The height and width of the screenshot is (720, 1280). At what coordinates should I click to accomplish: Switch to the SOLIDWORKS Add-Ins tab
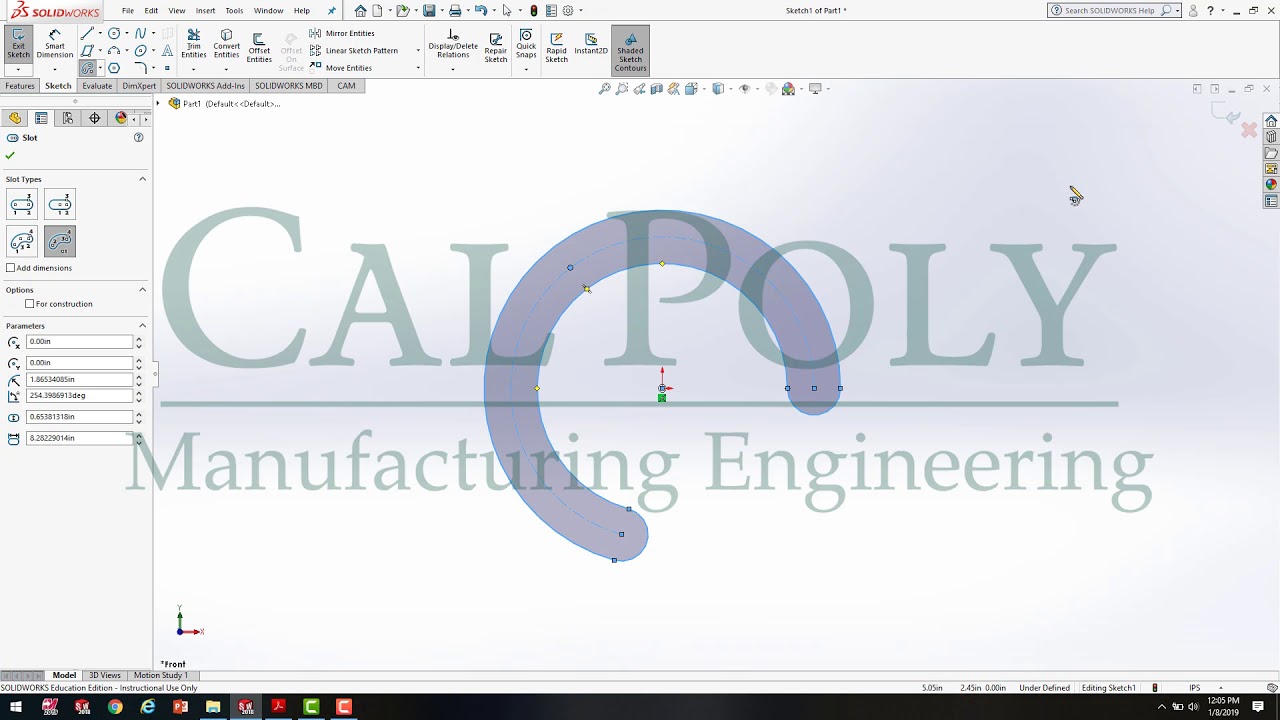[x=205, y=86]
